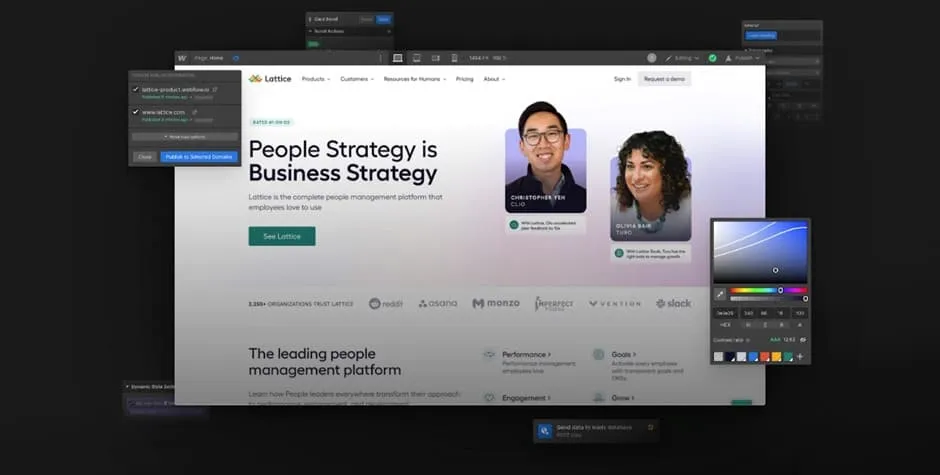The image size is (940, 475).
Task: Select the mobile landscape breakpoint icon
Action: [436, 58]
